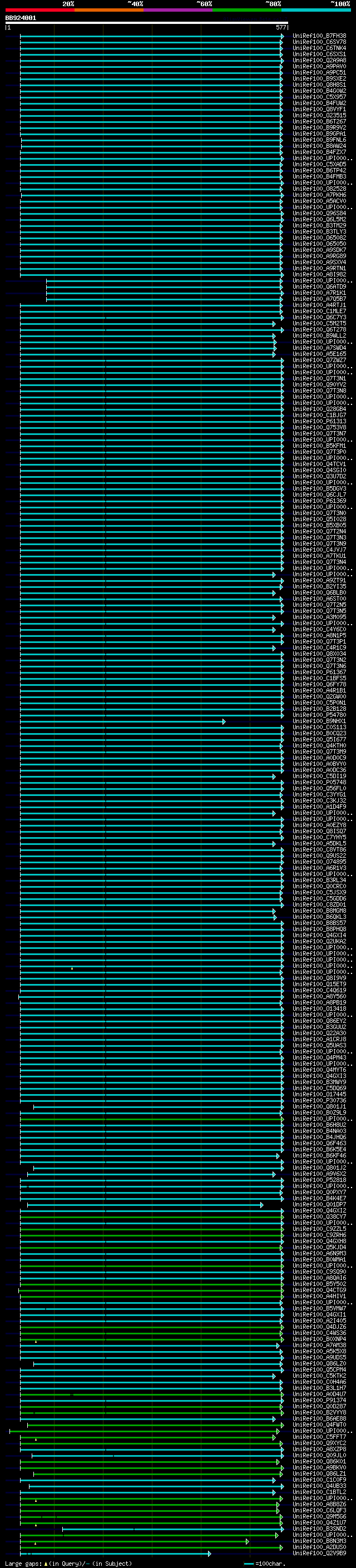Select hit UniRef100_C5XAQ5
This screenshot has height=1568, width=356.
[319, 164]
